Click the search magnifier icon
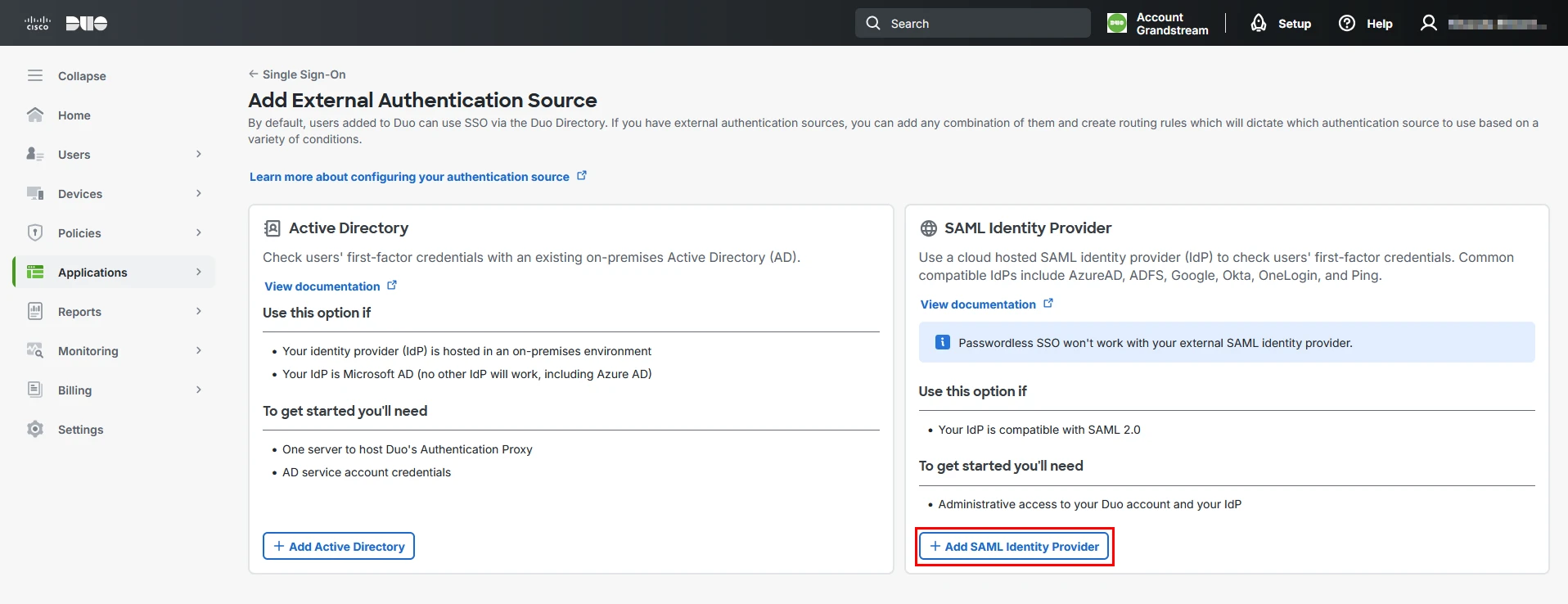This screenshot has width=1568, height=604. click(873, 23)
